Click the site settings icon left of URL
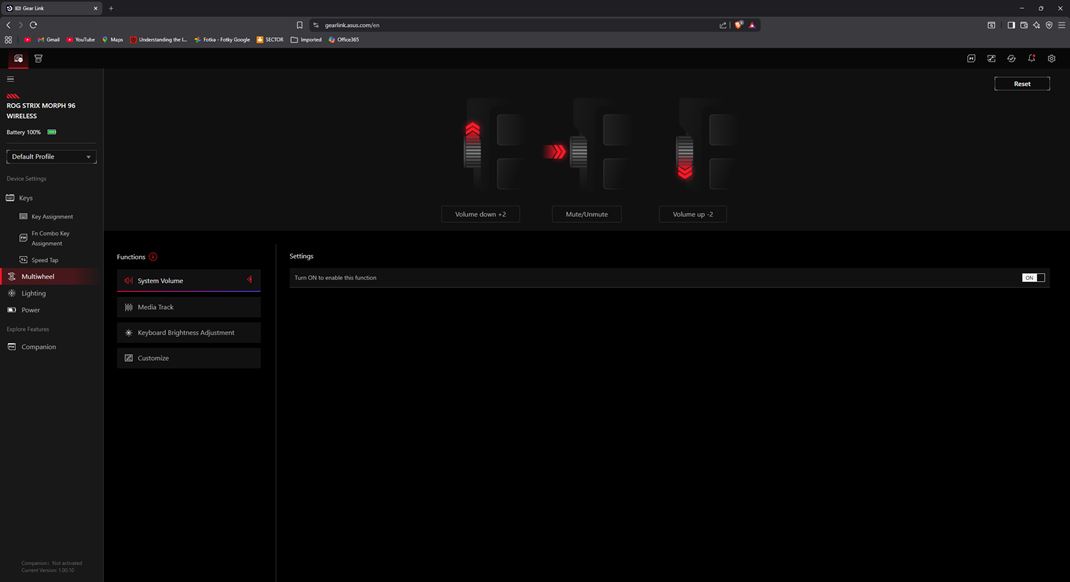The image size is (1070, 582). pyautogui.click(x=315, y=25)
